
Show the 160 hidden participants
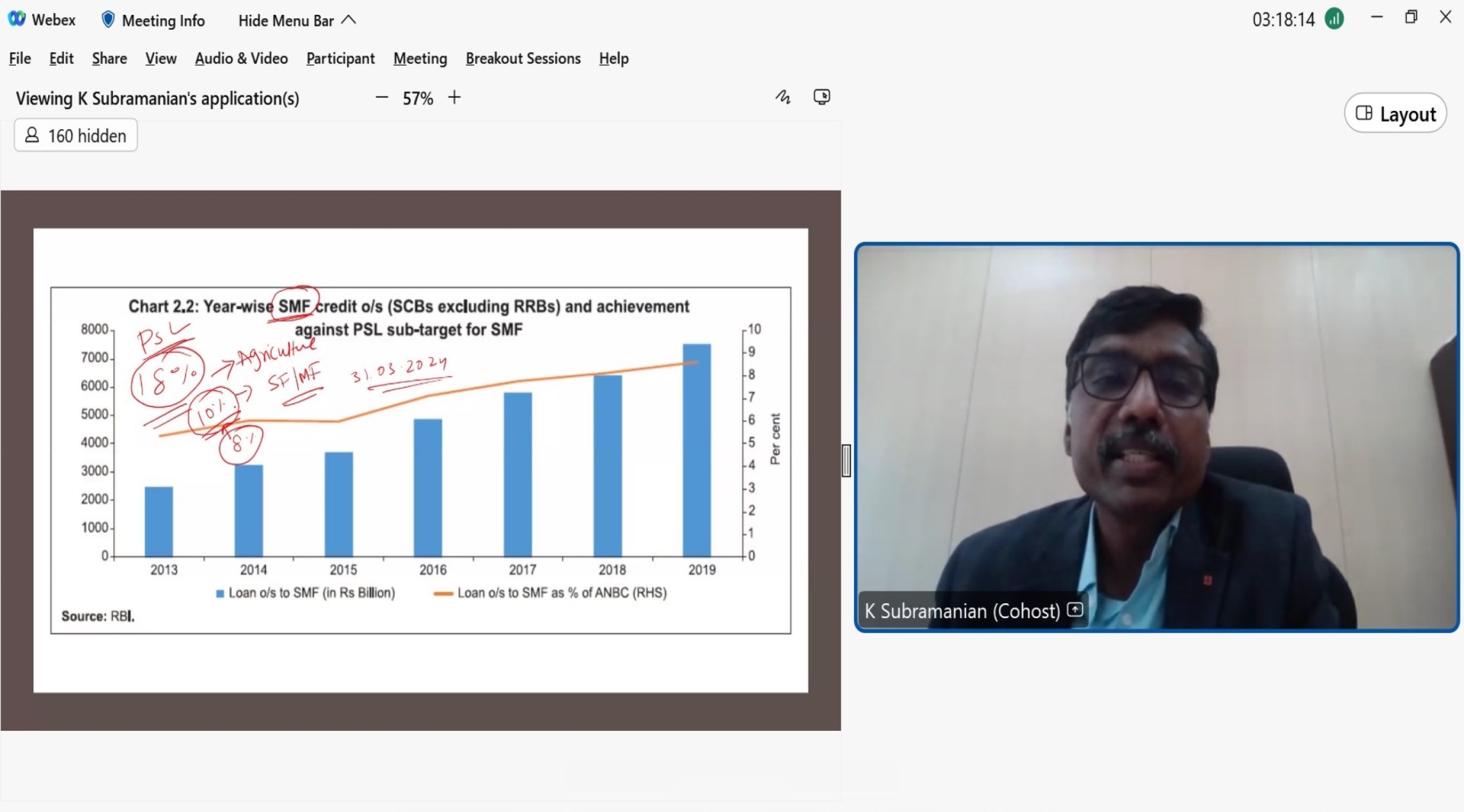click(76, 136)
